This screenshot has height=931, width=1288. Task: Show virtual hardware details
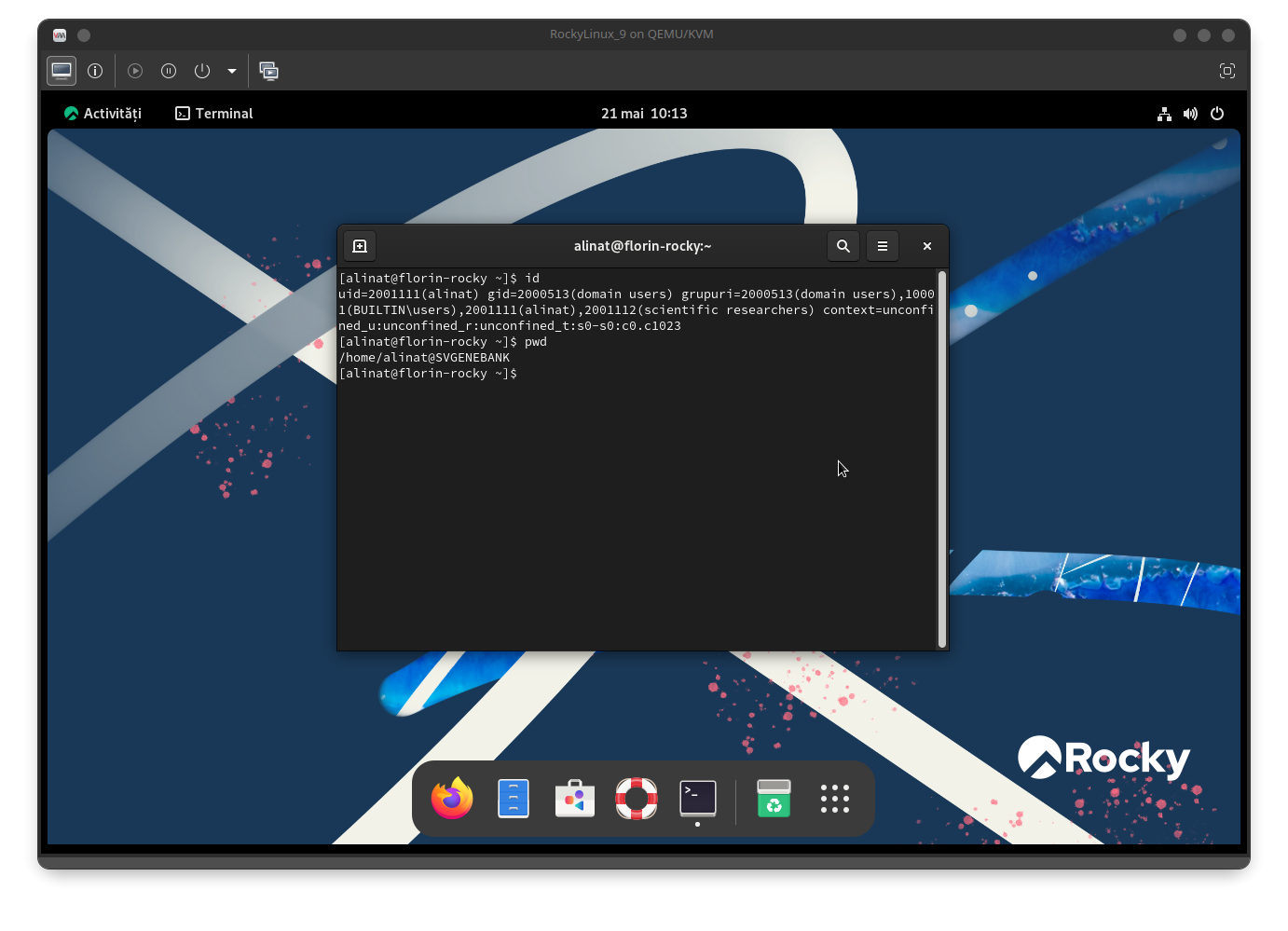click(95, 71)
